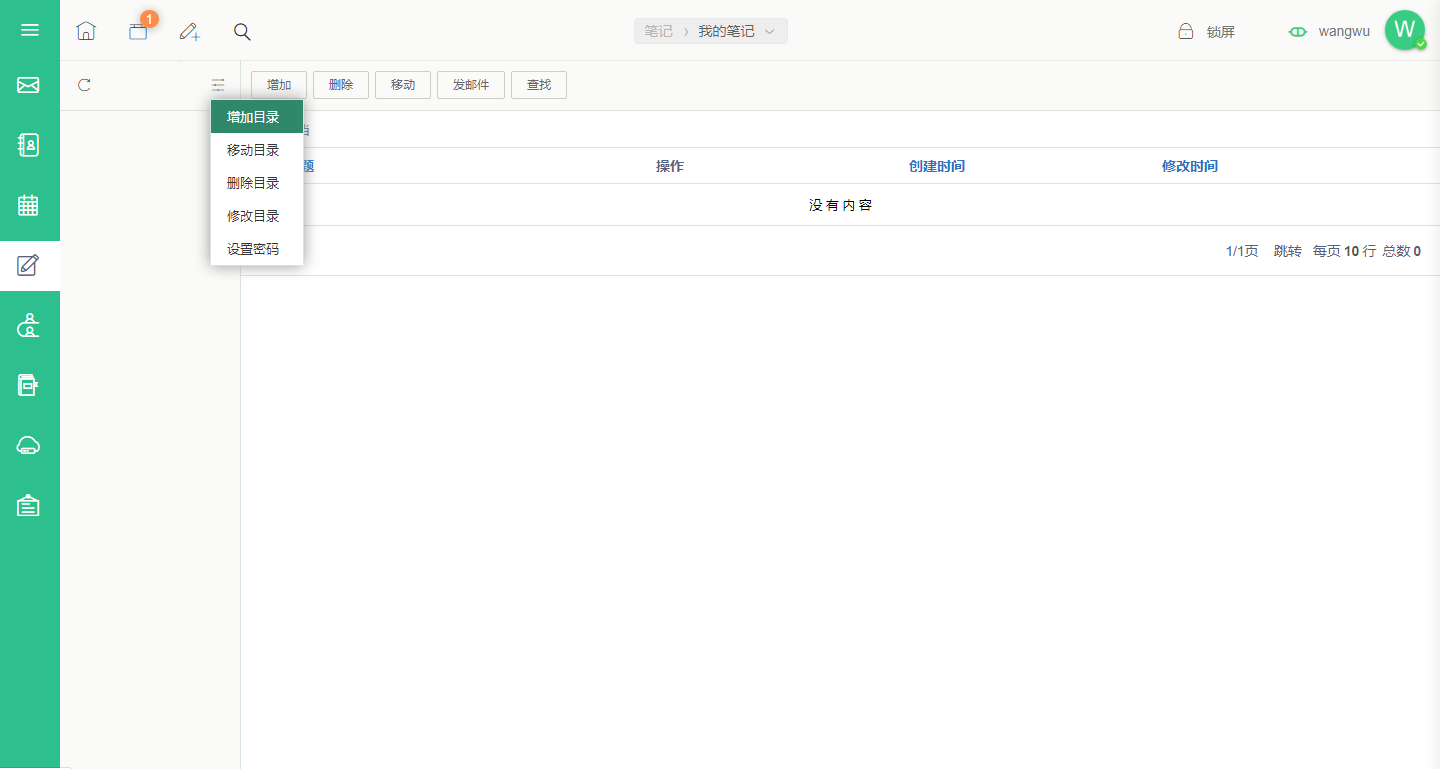Open the W user avatar menu
1440x769 pixels.
[x=1405, y=30]
